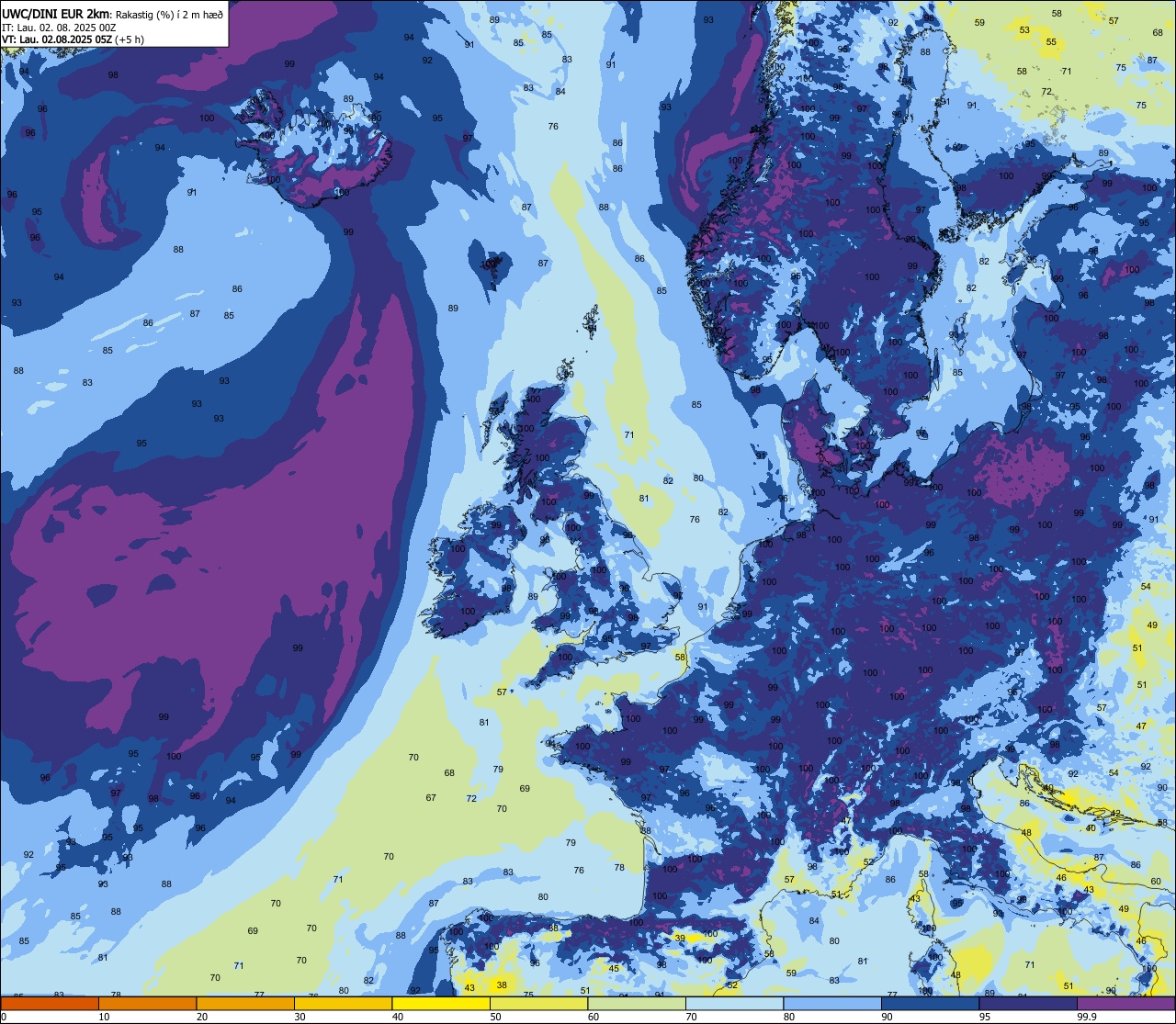Viewport: 1176px width, 1024px height.
Task: Click the 90–95 blue legend swatch
Action: point(930,1003)
